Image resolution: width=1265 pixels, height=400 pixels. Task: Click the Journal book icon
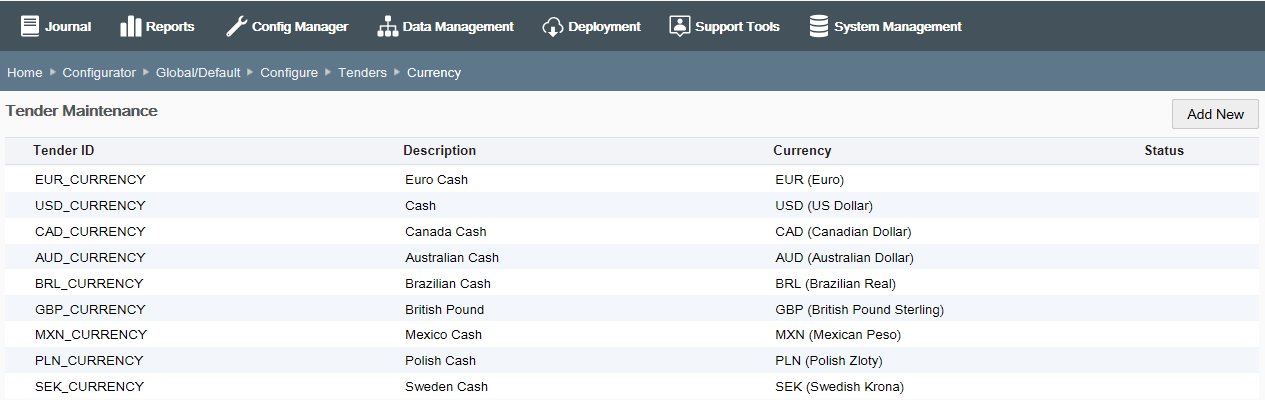(30, 26)
